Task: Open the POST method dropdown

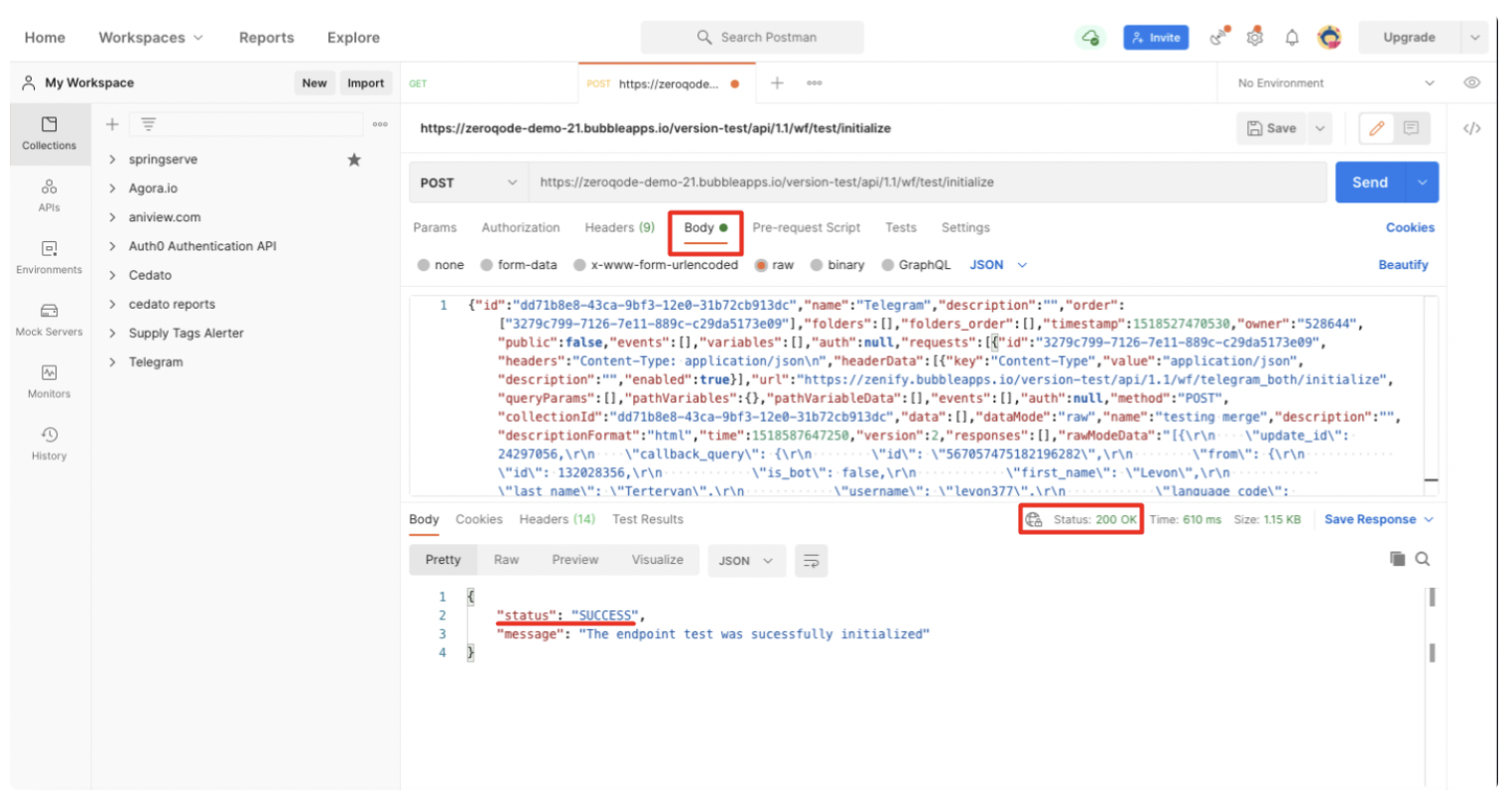Action: coord(468,183)
